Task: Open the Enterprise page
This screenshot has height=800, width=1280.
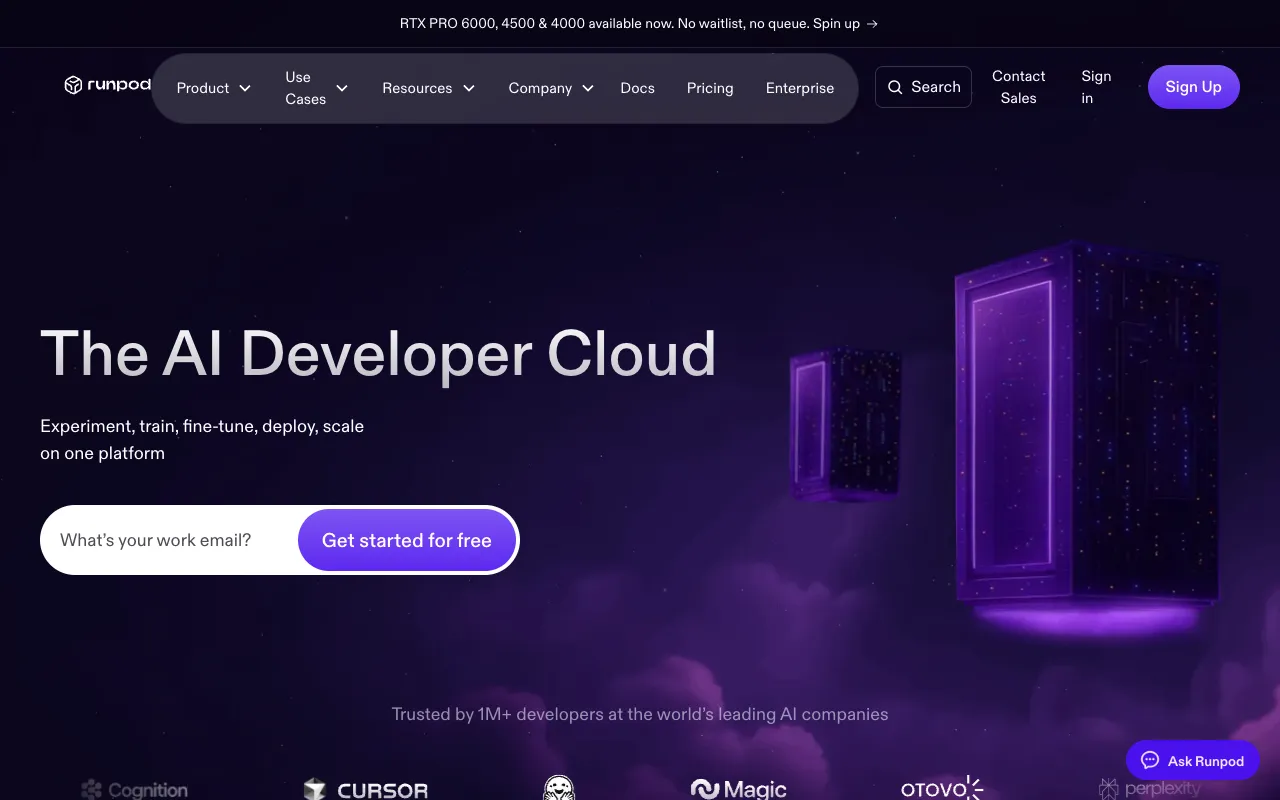Action: (800, 88)
